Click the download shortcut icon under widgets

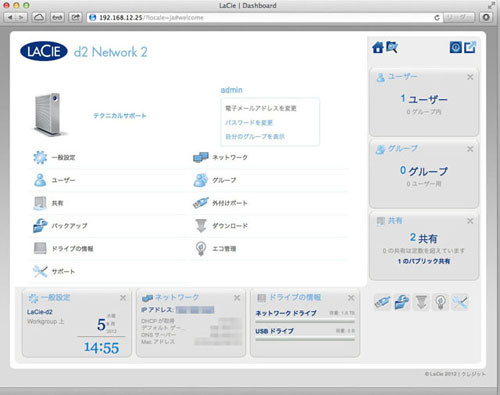[x=421, y=302]
